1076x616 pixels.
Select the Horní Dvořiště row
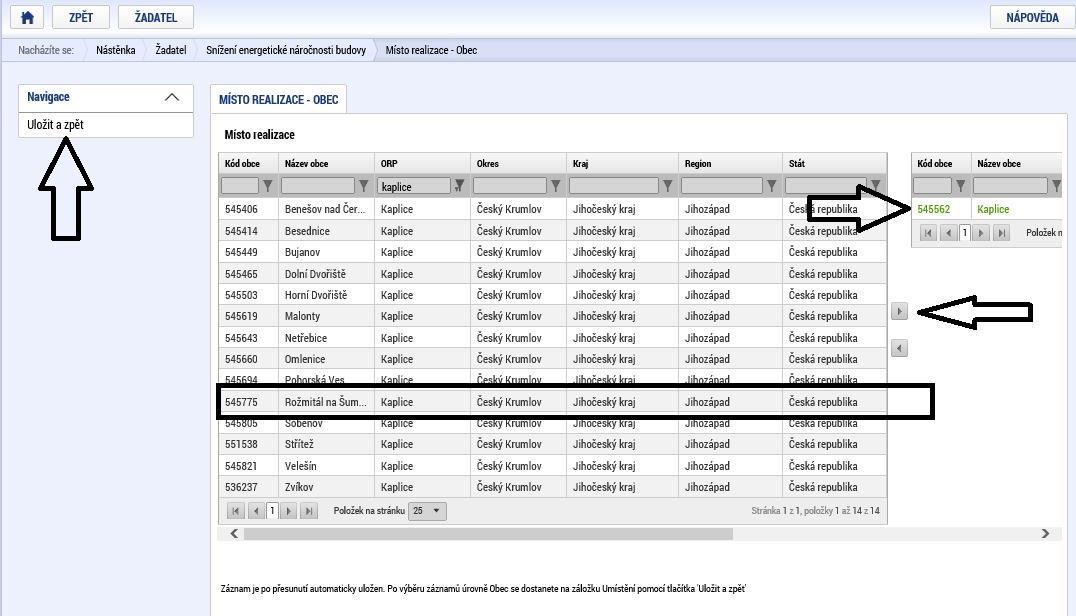pos(553,295)
